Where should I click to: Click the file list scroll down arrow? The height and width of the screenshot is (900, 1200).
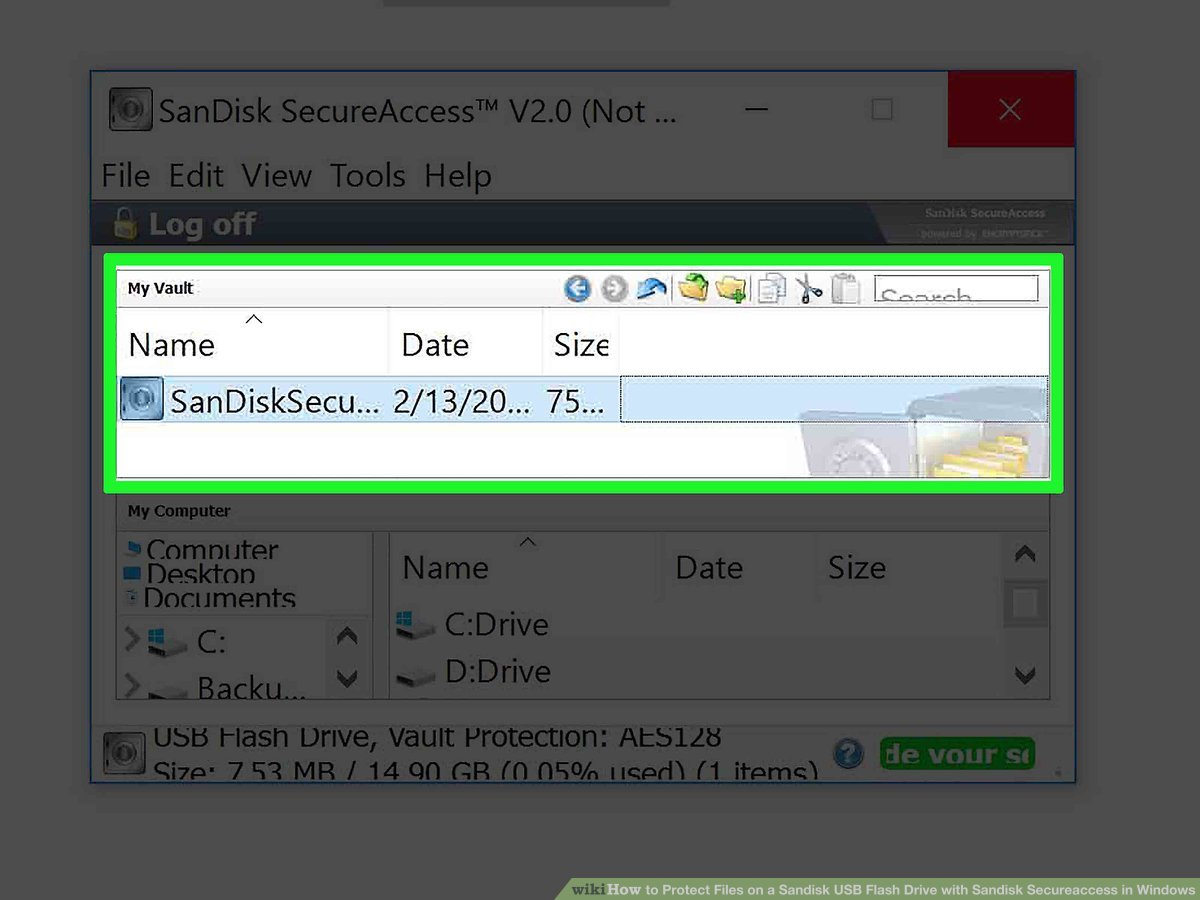click(1025, 675)
